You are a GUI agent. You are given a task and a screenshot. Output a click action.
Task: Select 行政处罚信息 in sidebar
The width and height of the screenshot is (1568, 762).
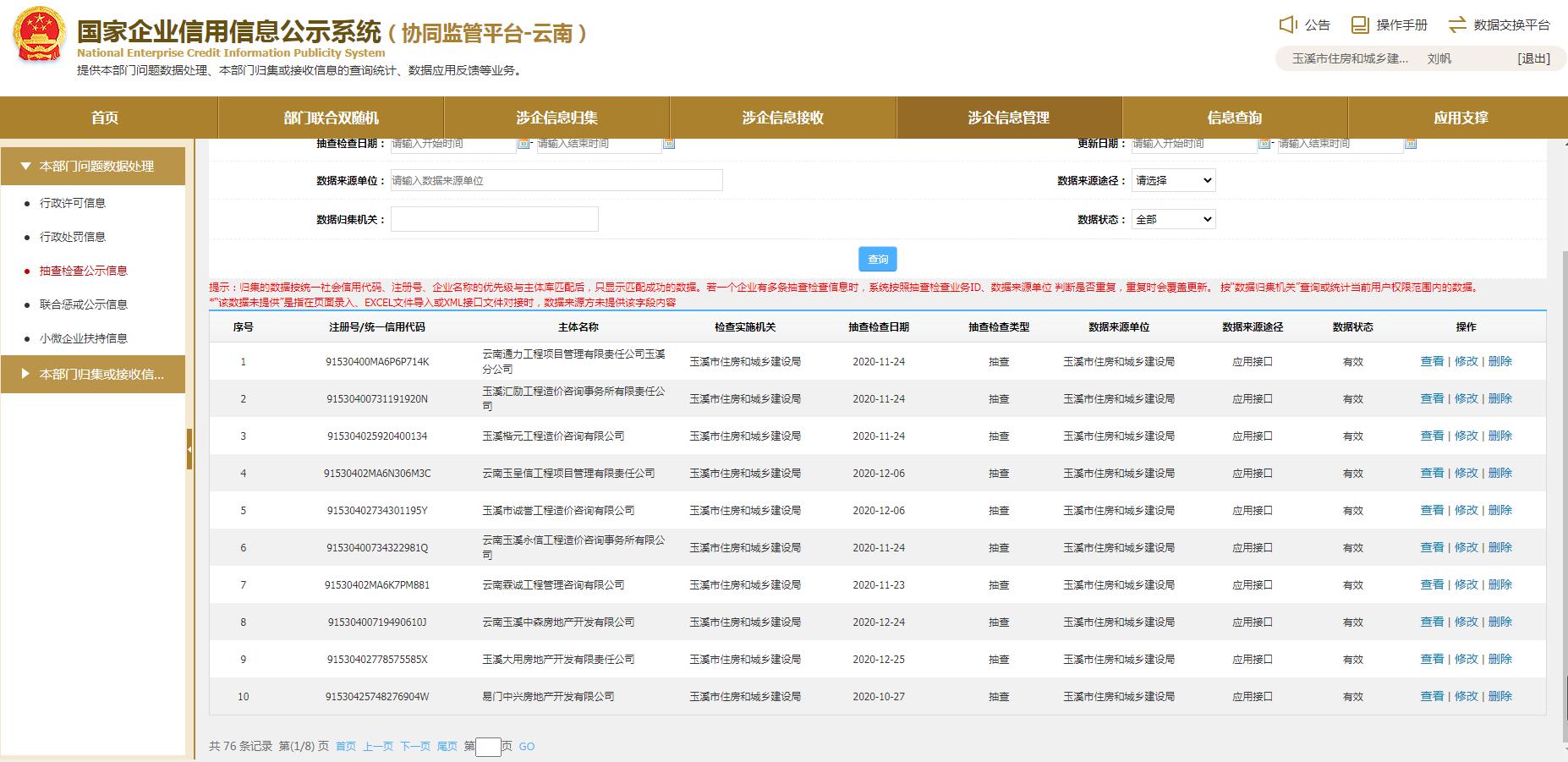(x=73, y=237)
